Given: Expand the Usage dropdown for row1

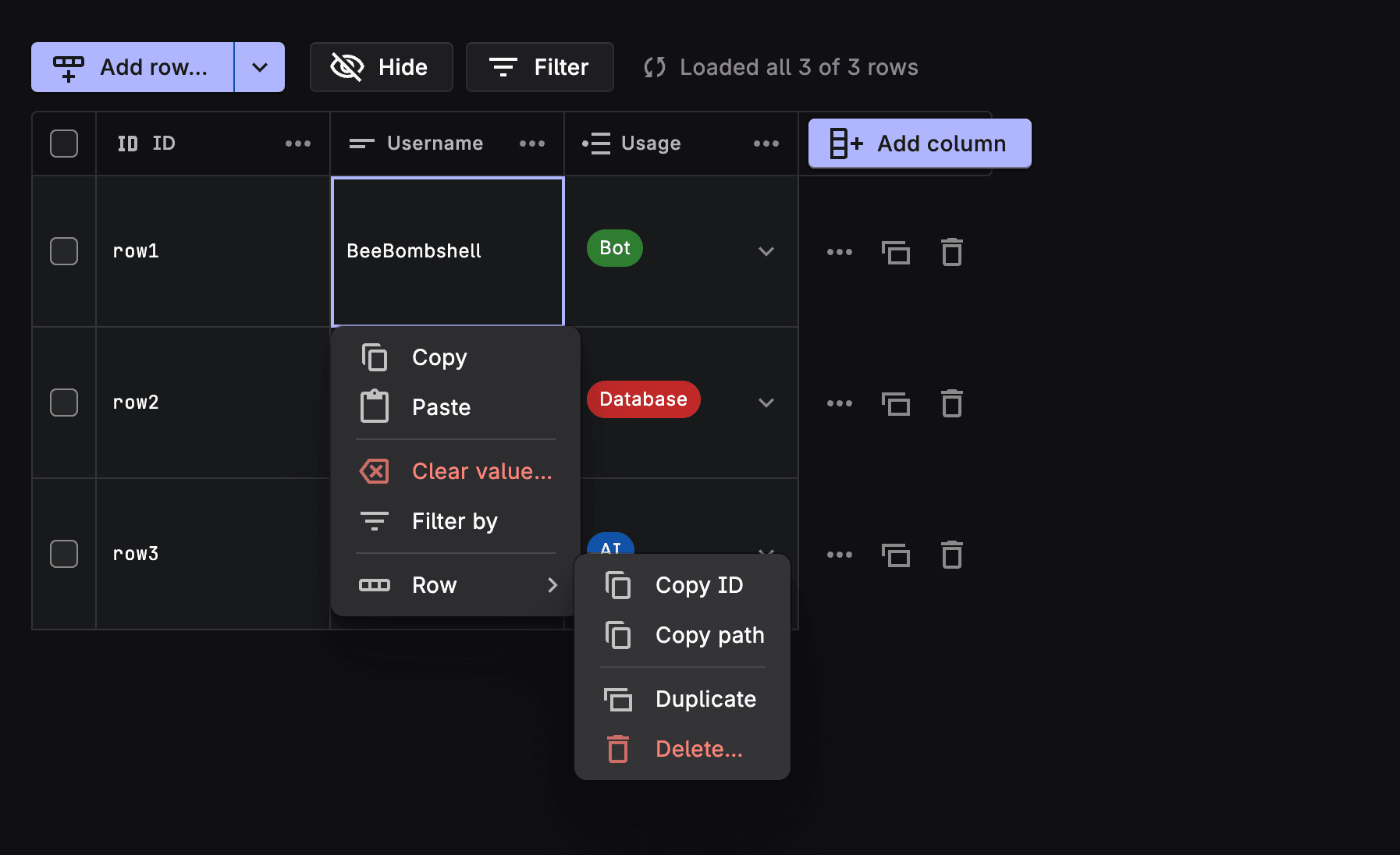Looking at the screenshot, I should pyautogui.click(x=766, y=251).
